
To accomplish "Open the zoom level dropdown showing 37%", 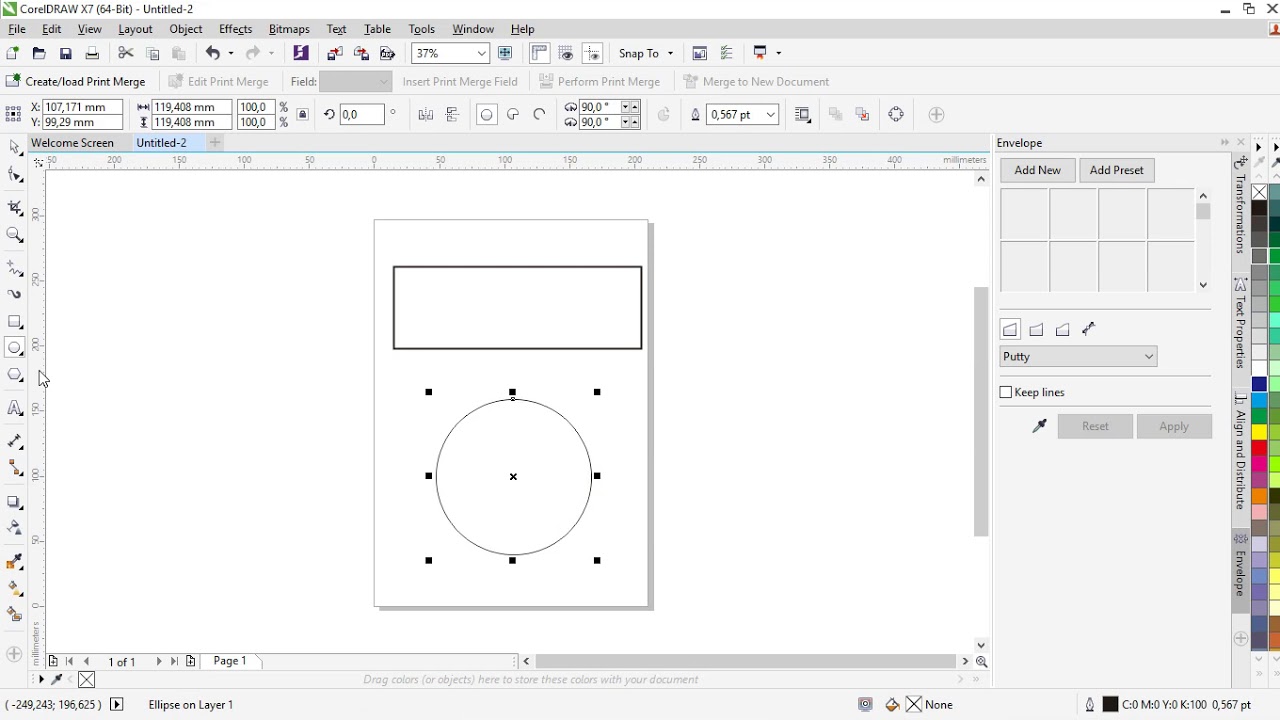I will (x=482, y=54).
